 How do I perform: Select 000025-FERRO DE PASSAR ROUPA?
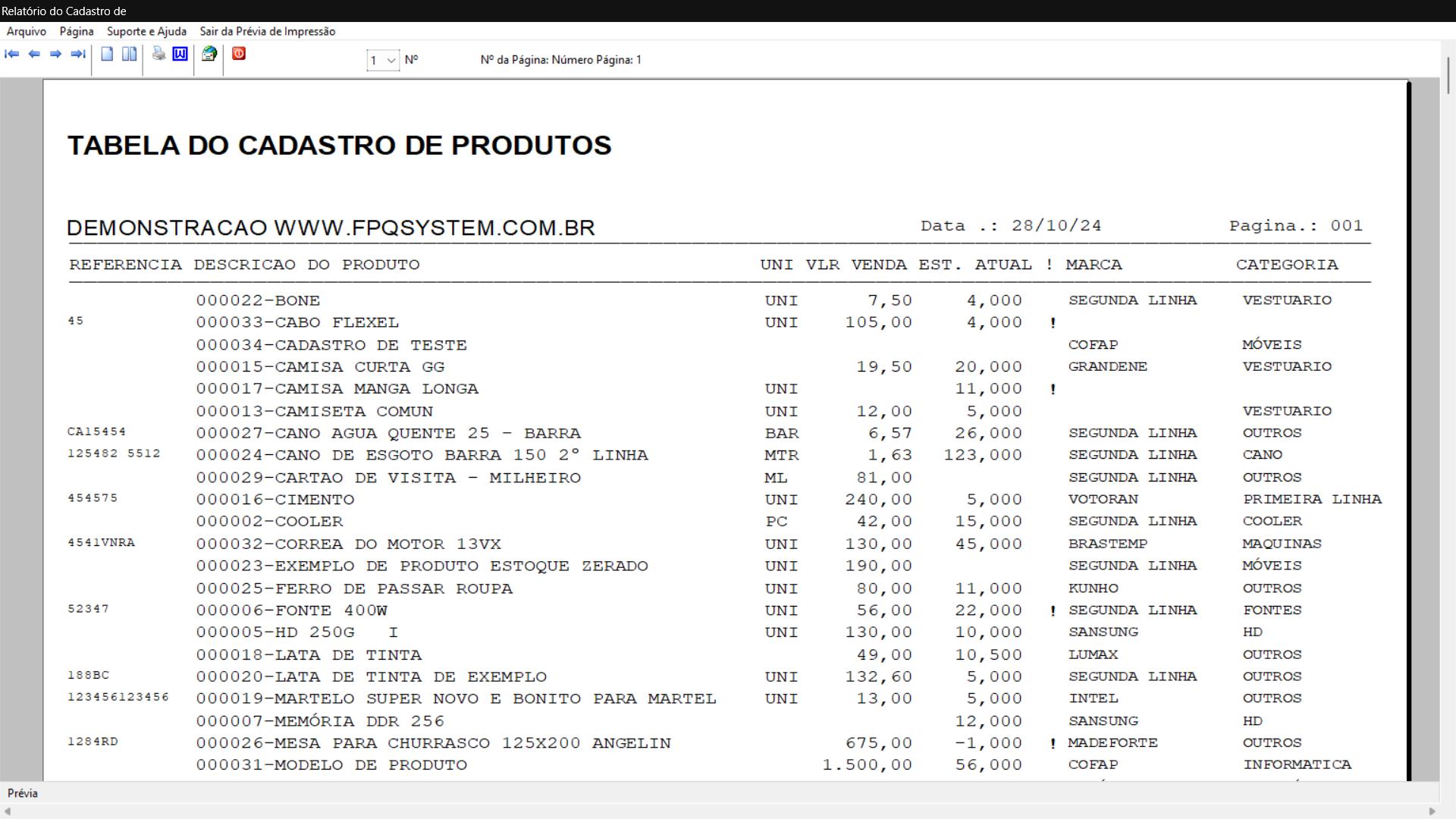click(354, 588)
